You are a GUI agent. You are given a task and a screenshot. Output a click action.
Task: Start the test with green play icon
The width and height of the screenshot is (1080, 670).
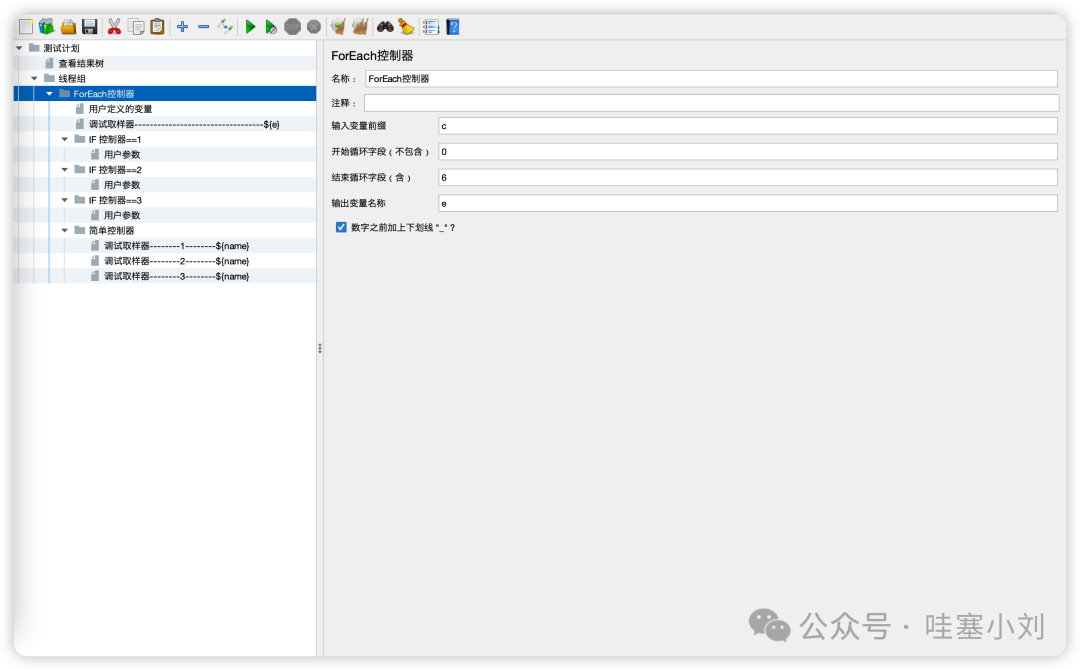point(251,27)
